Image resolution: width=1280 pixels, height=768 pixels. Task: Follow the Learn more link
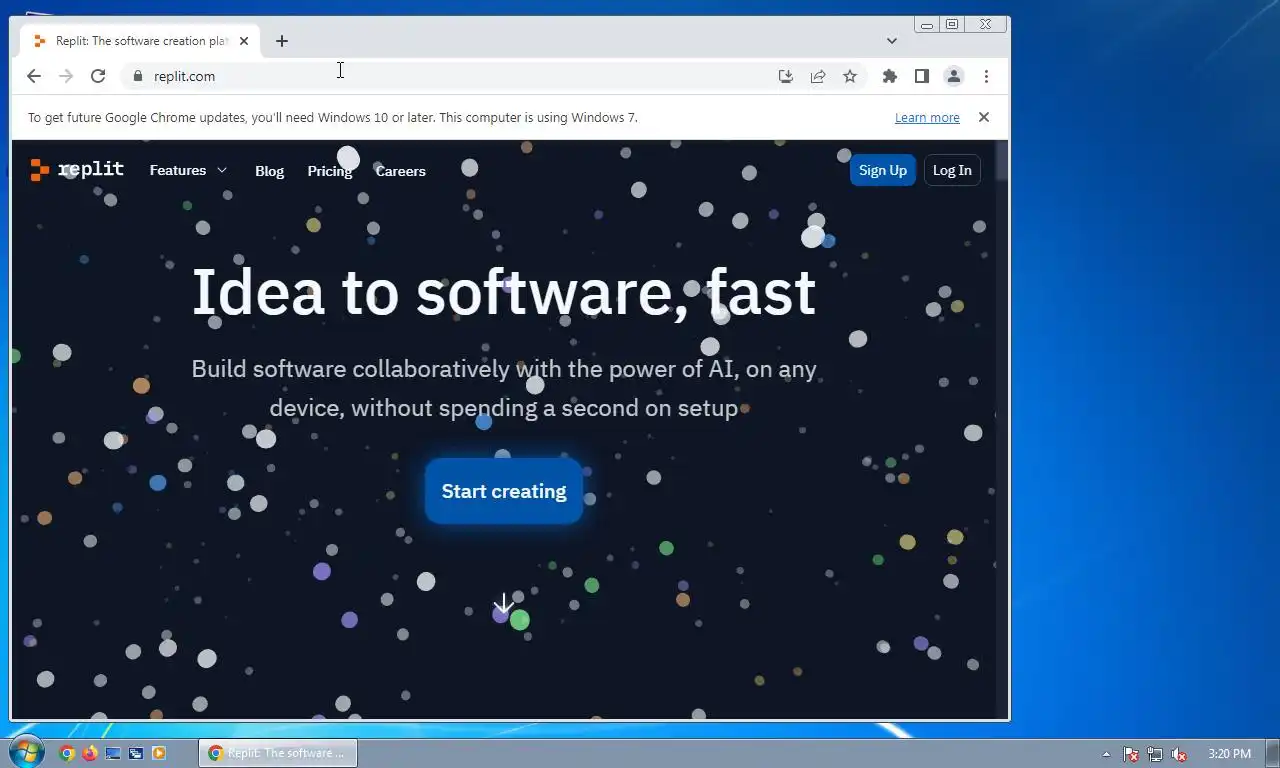point(927,117)
